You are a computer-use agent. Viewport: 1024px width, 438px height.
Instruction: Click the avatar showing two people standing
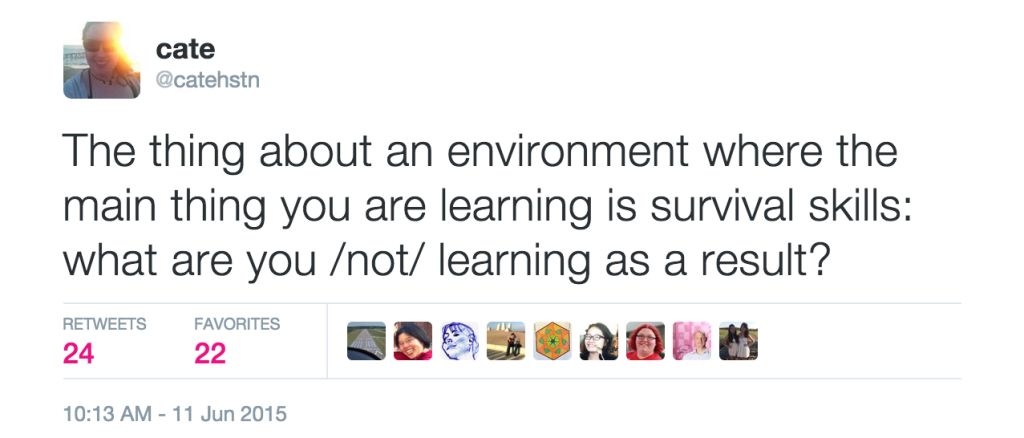[738, 341]
